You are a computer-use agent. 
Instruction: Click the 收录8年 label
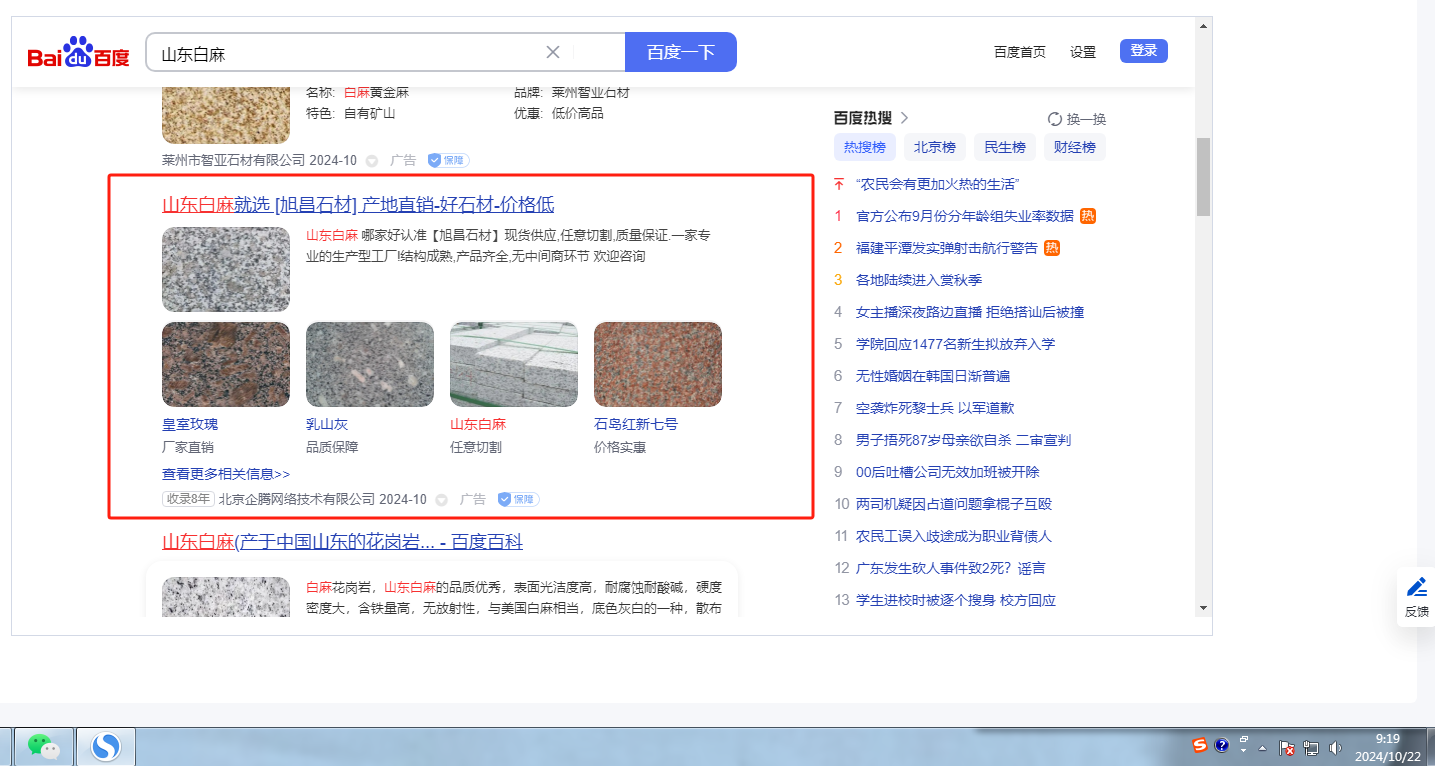coord(188,499)
